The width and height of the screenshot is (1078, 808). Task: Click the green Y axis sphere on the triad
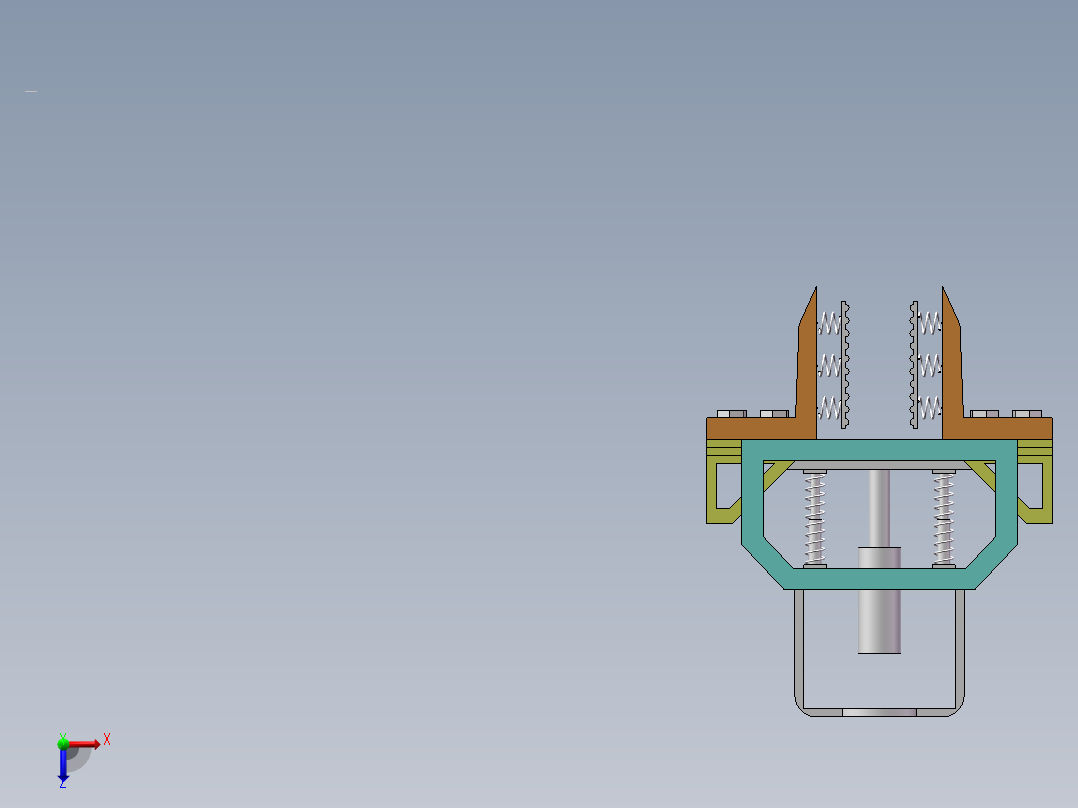pos(63,743)
